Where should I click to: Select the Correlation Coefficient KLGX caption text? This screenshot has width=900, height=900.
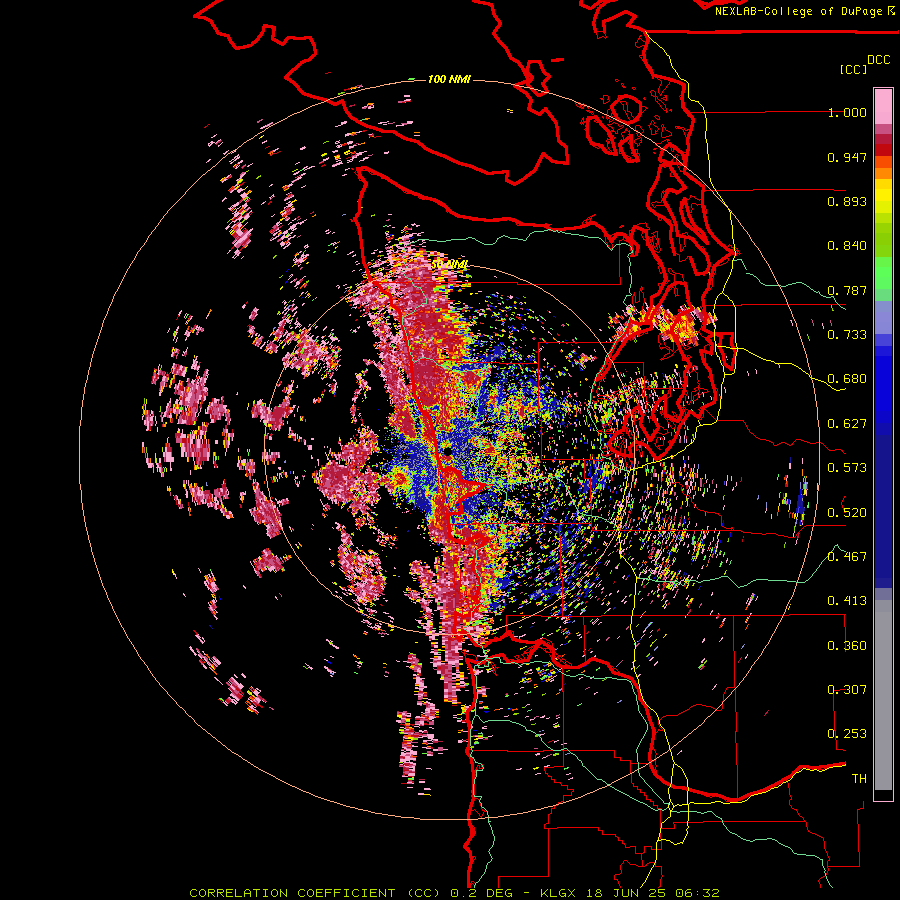point(454,893)
